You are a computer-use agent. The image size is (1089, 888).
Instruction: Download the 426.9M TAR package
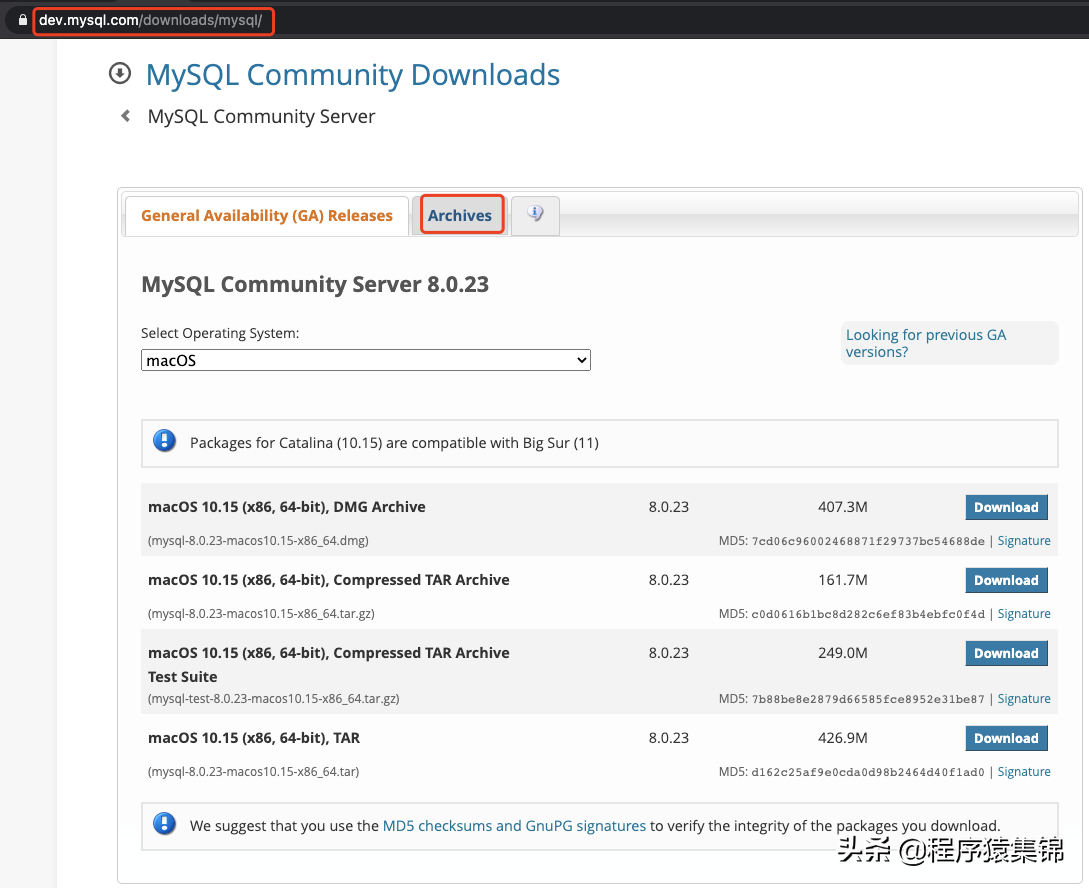(x=1006, y=739)
